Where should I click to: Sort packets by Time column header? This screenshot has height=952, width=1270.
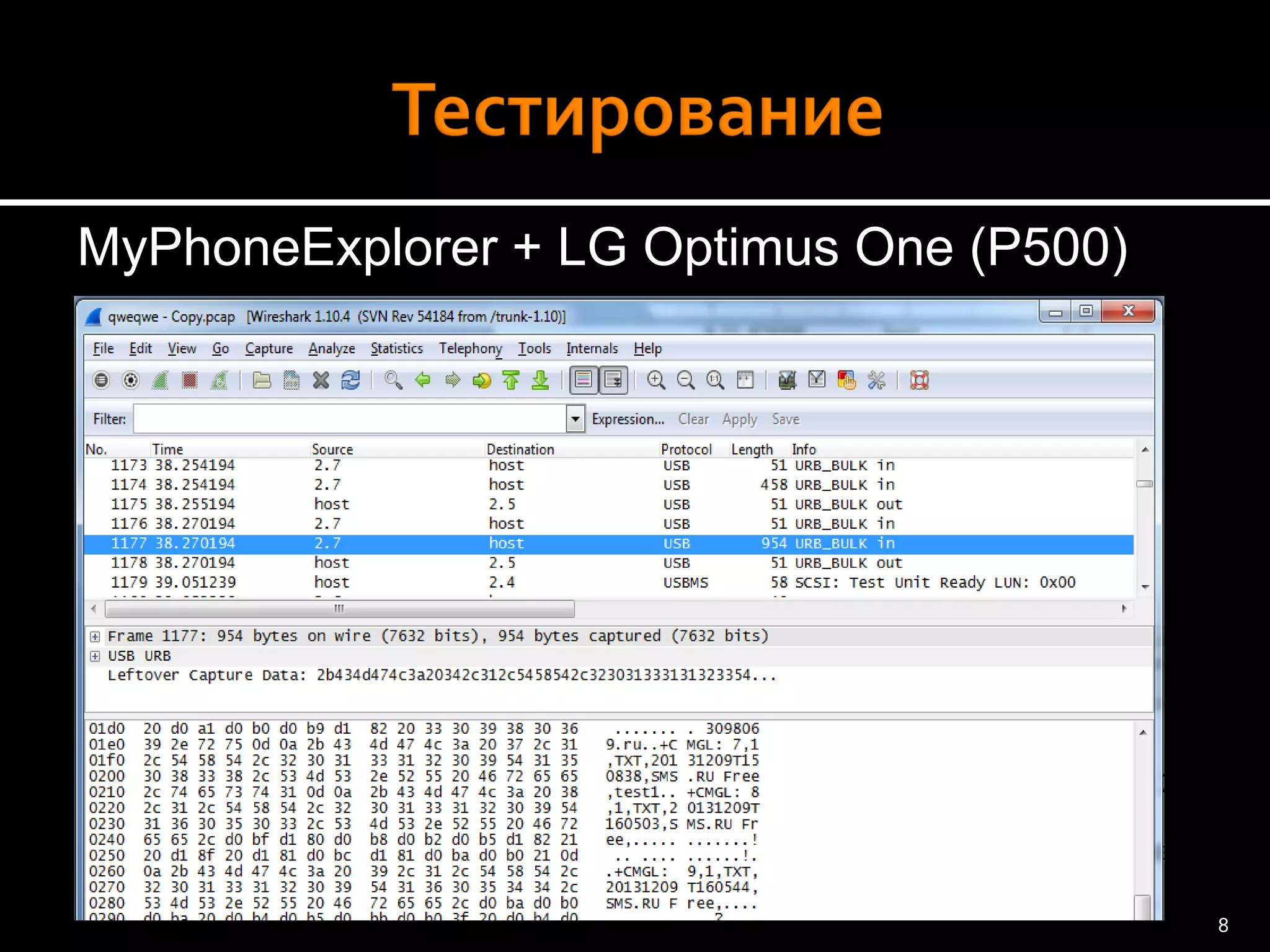pyautogui.click(x=229, y=449)
